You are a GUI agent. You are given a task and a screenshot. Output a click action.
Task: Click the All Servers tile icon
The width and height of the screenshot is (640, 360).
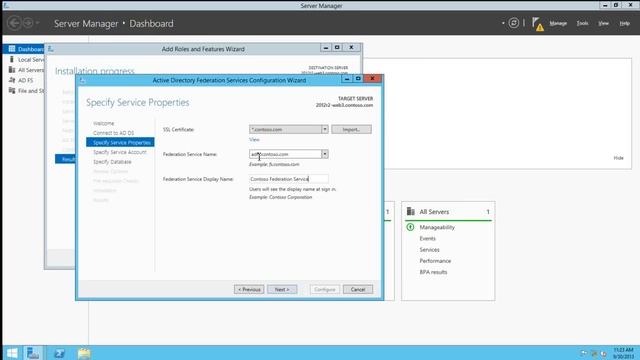coord(411,211)
